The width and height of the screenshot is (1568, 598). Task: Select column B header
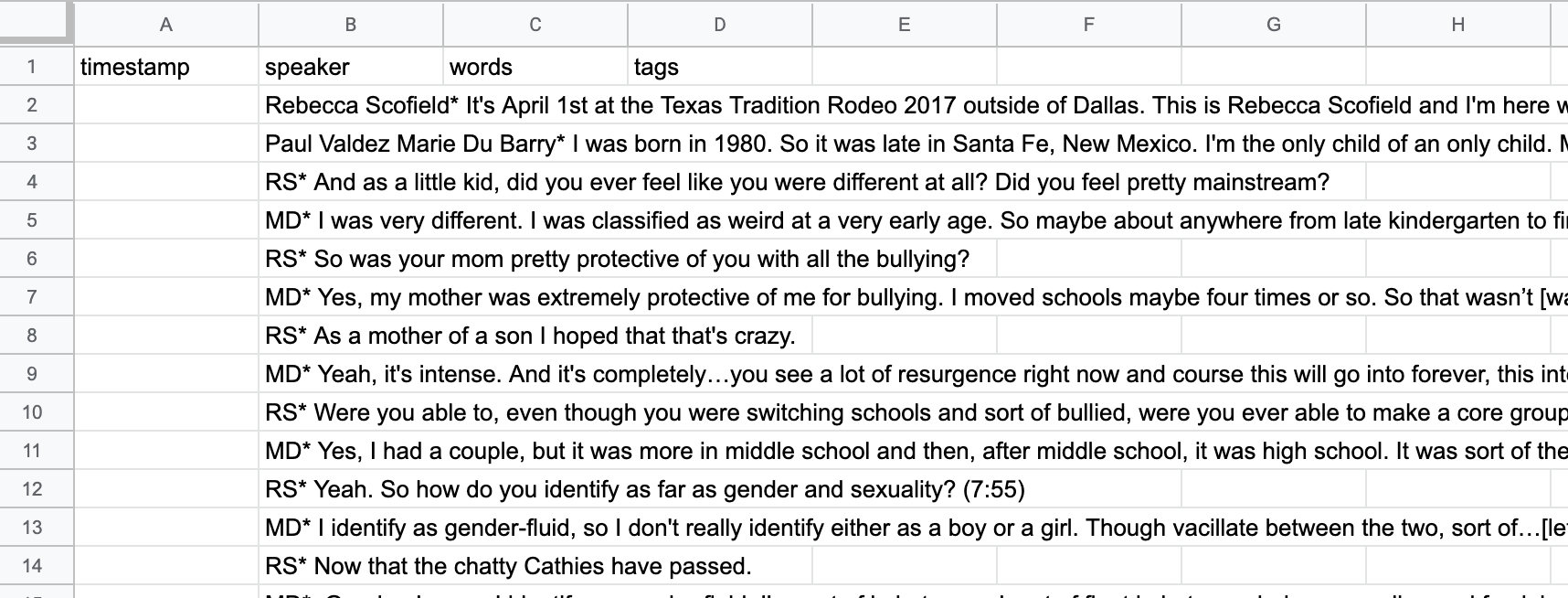351,25
